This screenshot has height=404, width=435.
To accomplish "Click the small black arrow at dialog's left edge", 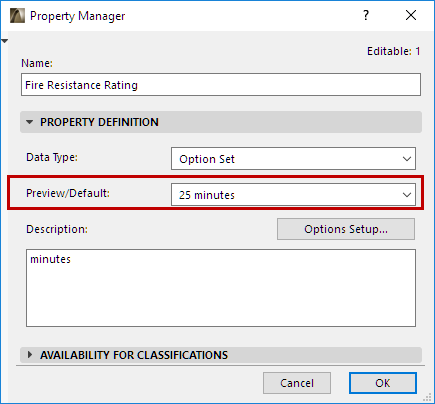I will pos(5,41).
